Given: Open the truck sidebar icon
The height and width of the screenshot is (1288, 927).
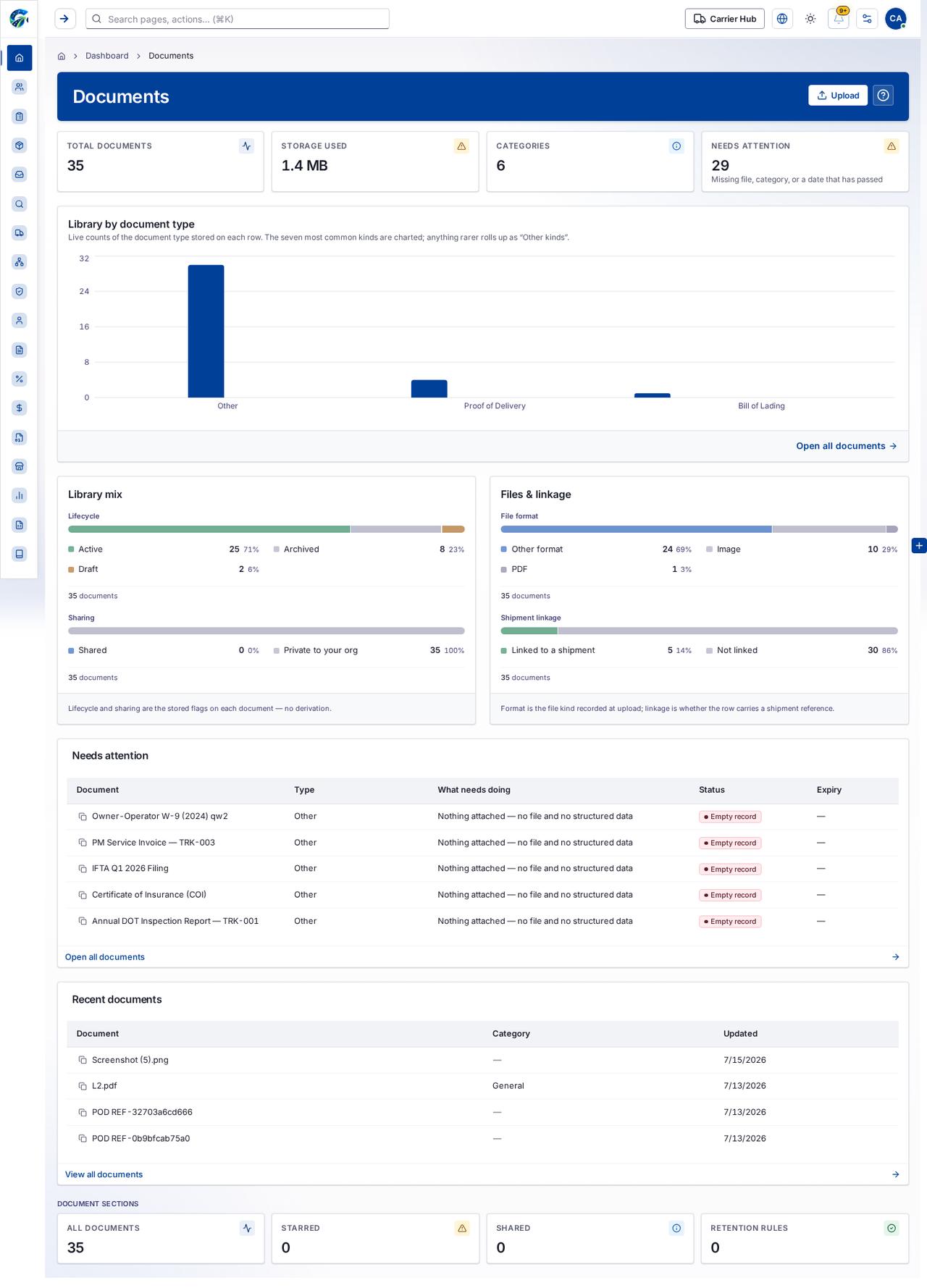Looking at the screenshot, I should click(x=20, y=233).
